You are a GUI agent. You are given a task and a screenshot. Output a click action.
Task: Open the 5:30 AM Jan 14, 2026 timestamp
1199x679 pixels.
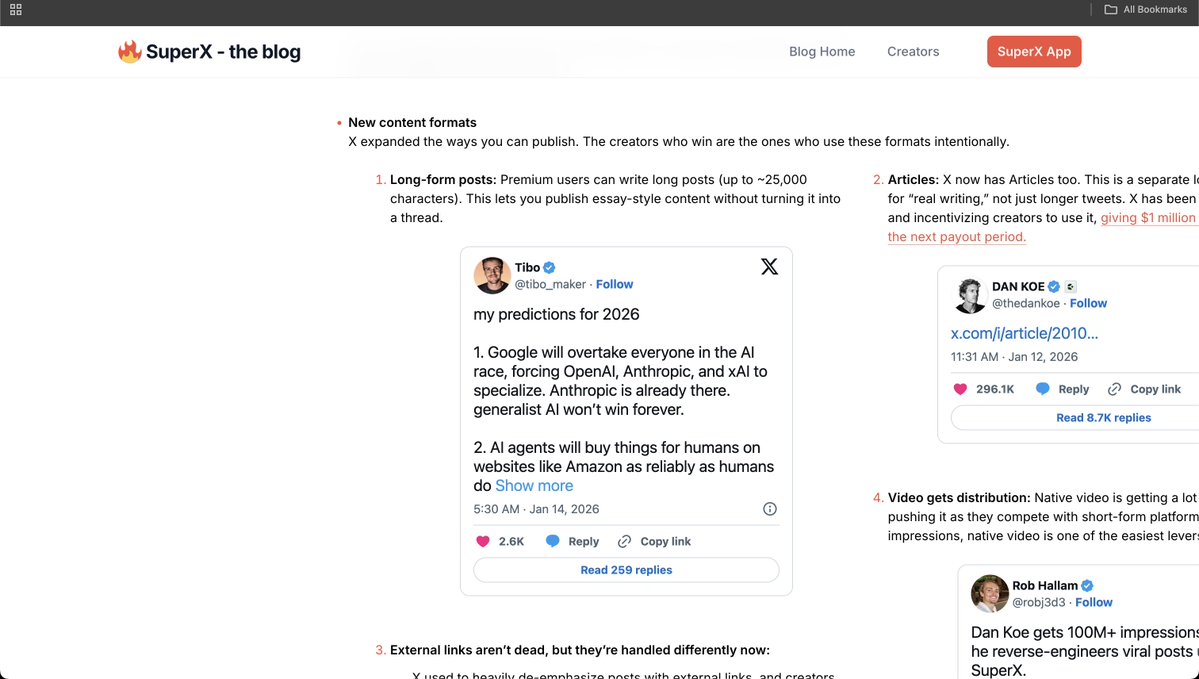(x=536, y=509)
